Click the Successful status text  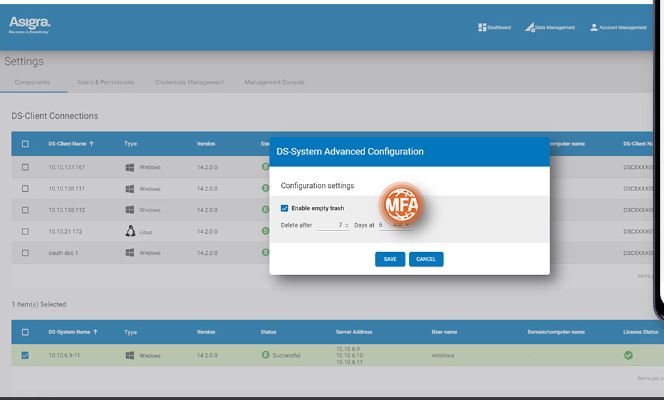286,355
